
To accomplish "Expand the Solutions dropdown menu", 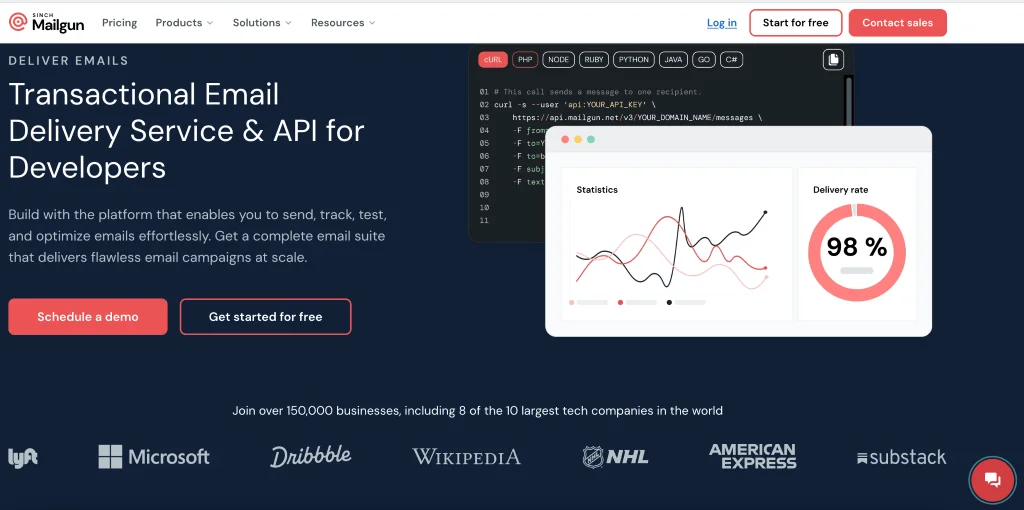I will [x=262, y=23].
